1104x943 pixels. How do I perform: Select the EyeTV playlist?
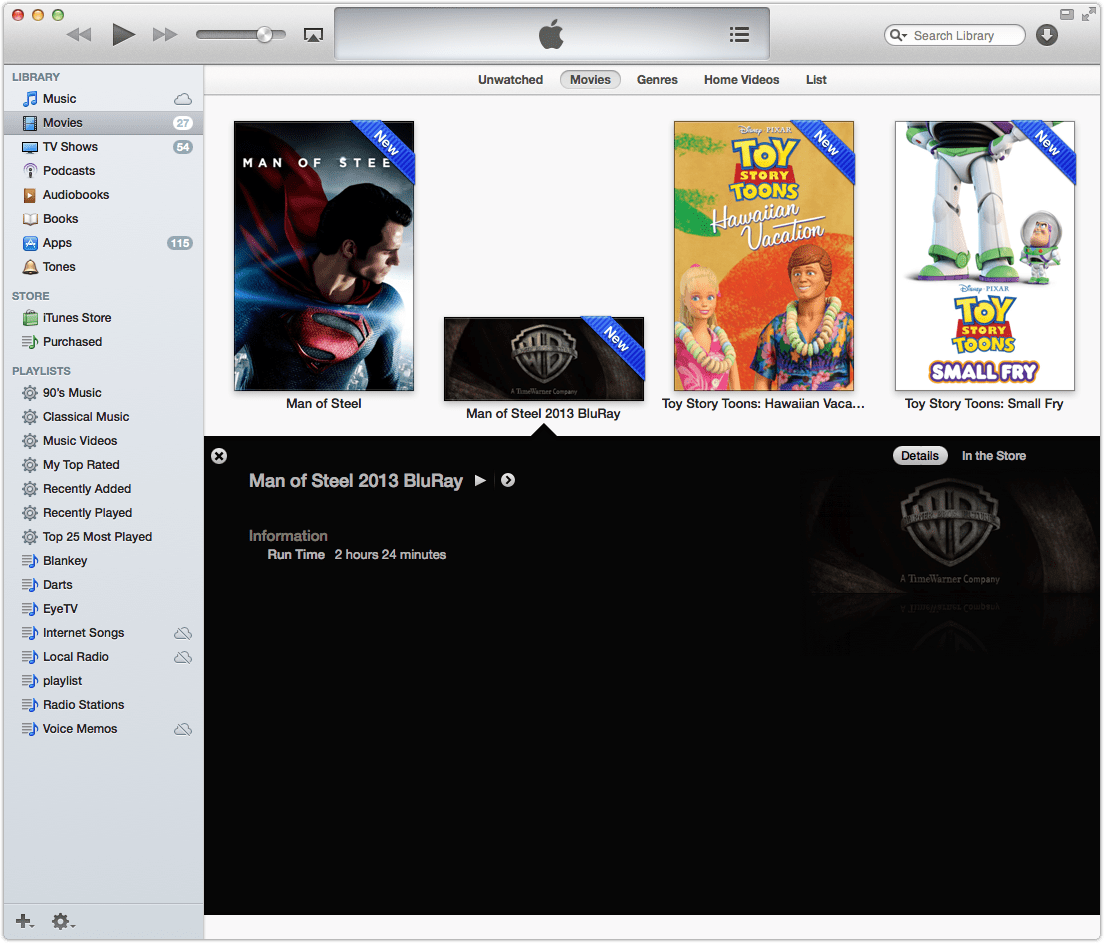click(102, 608)
